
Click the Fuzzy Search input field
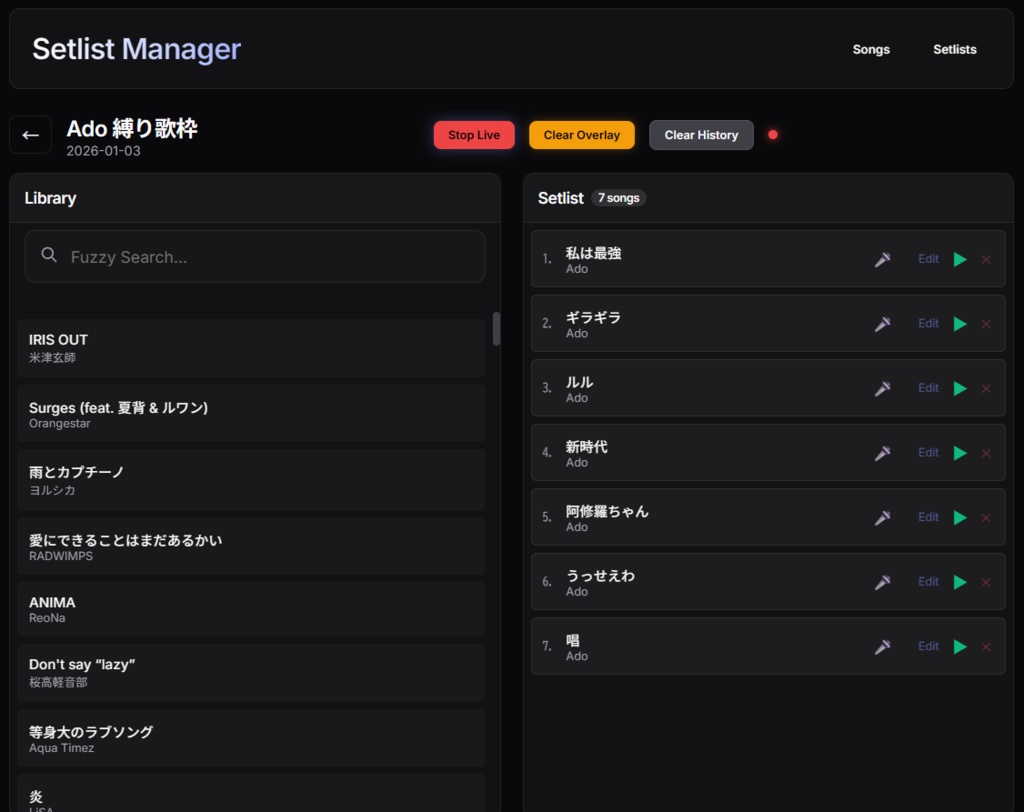pyautogui.click(x=255, y=256)
